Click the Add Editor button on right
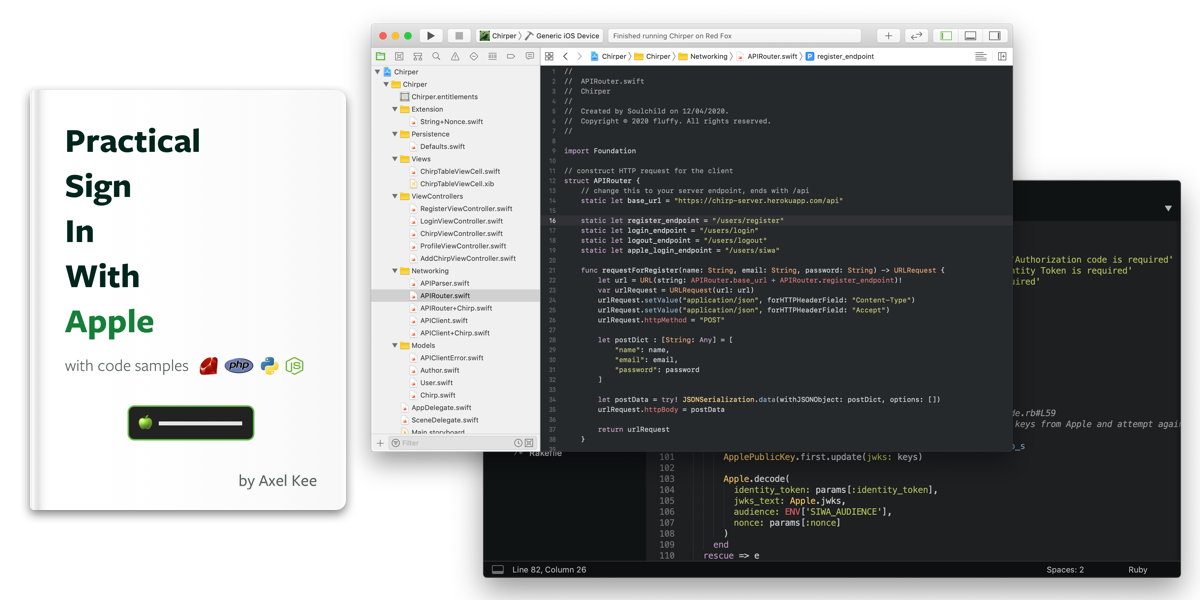The image size is (1200, 600). tap(1001, 57)
